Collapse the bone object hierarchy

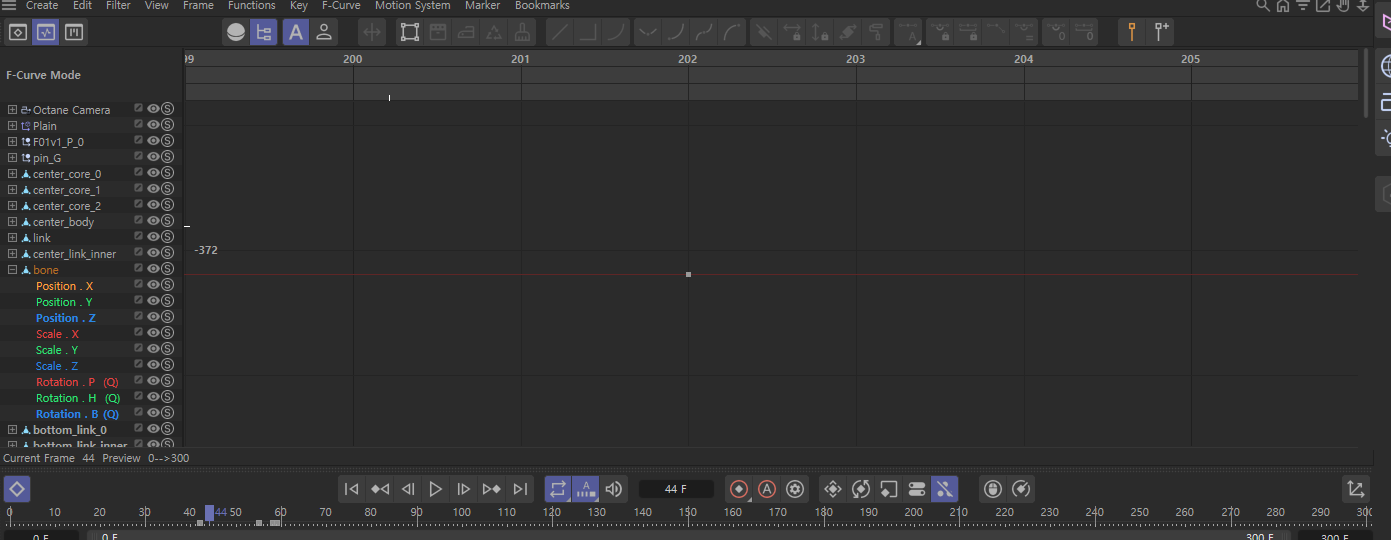click(12, 270)
